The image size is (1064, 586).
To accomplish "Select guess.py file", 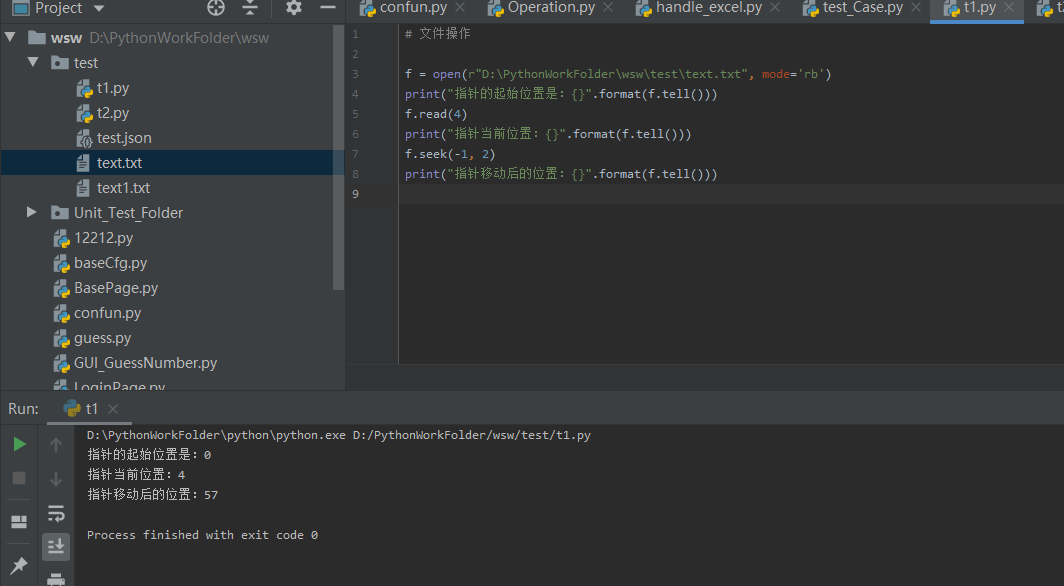I will pos(102,338).
